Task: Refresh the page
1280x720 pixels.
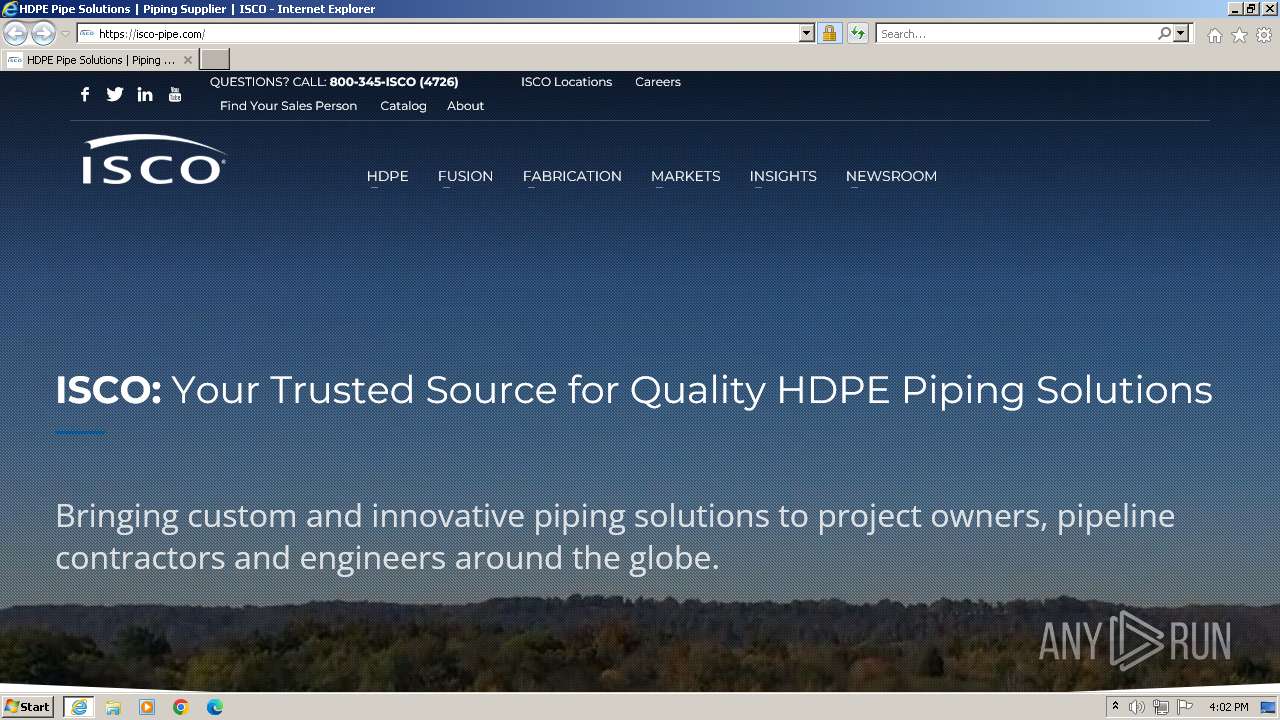Action: click(x=858, y=34)
